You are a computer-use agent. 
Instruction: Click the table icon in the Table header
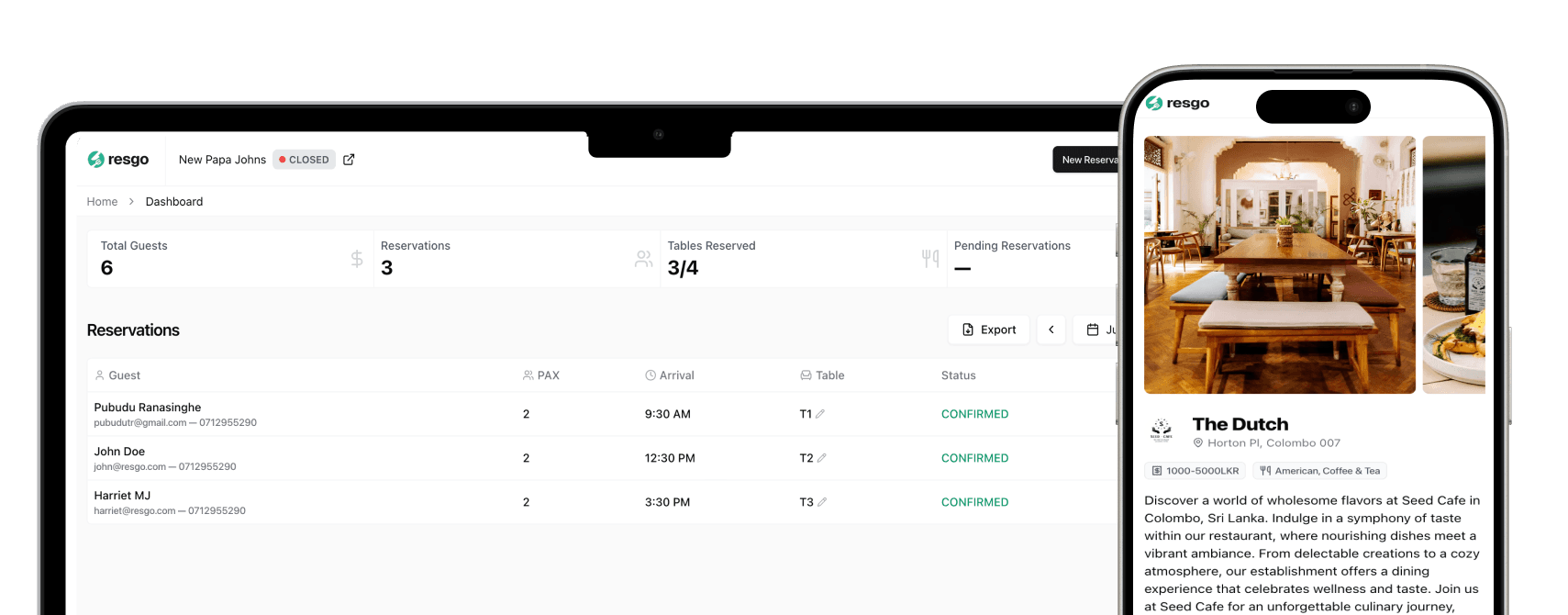(x=806, y=375)
